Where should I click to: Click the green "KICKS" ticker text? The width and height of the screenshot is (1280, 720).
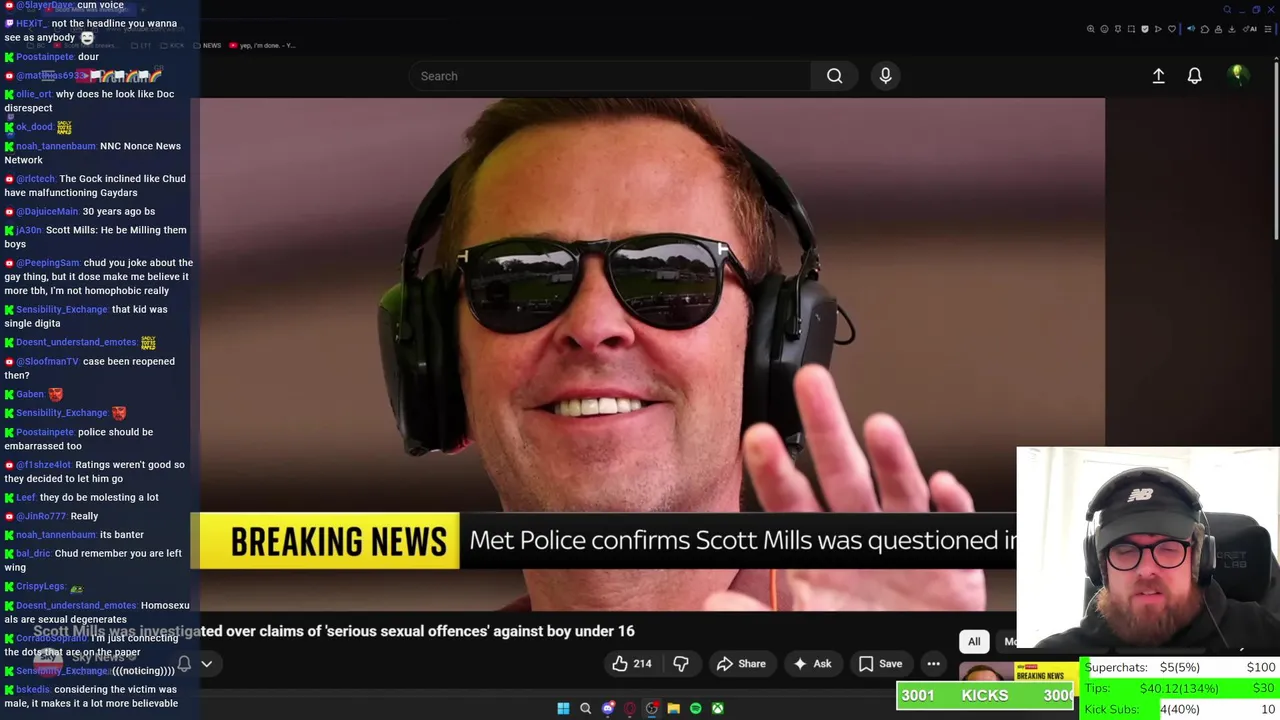pyautogui.click(x=985, y=695)
